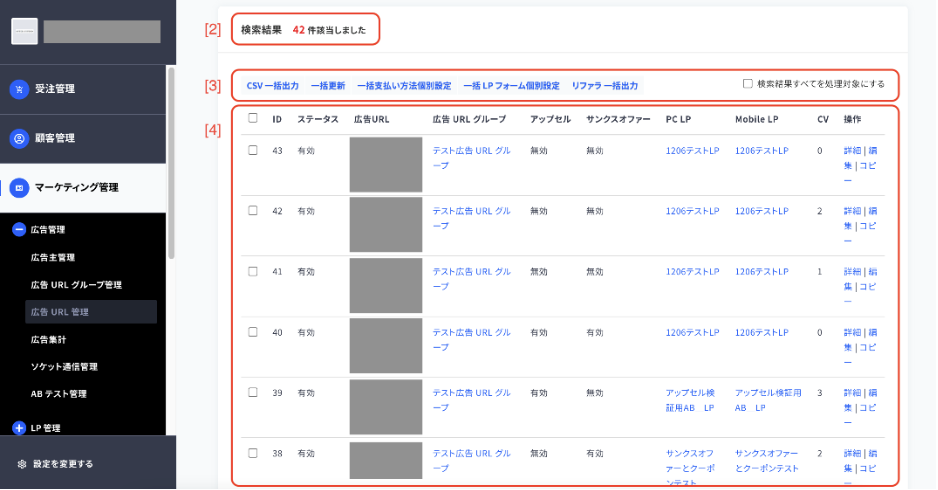Click 一括 LP フォーム個別設定 button
The height and width of the screenshot is (490, 938).
pyautogui.click(x=511, y=86)
